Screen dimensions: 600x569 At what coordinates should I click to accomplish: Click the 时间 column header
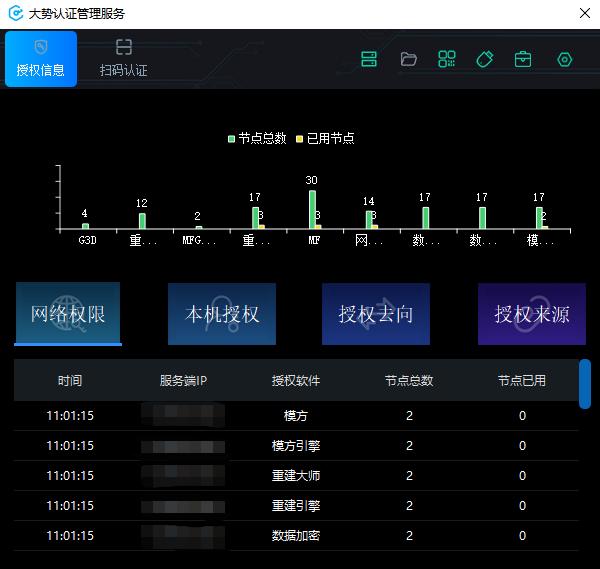tap(70, 380)
